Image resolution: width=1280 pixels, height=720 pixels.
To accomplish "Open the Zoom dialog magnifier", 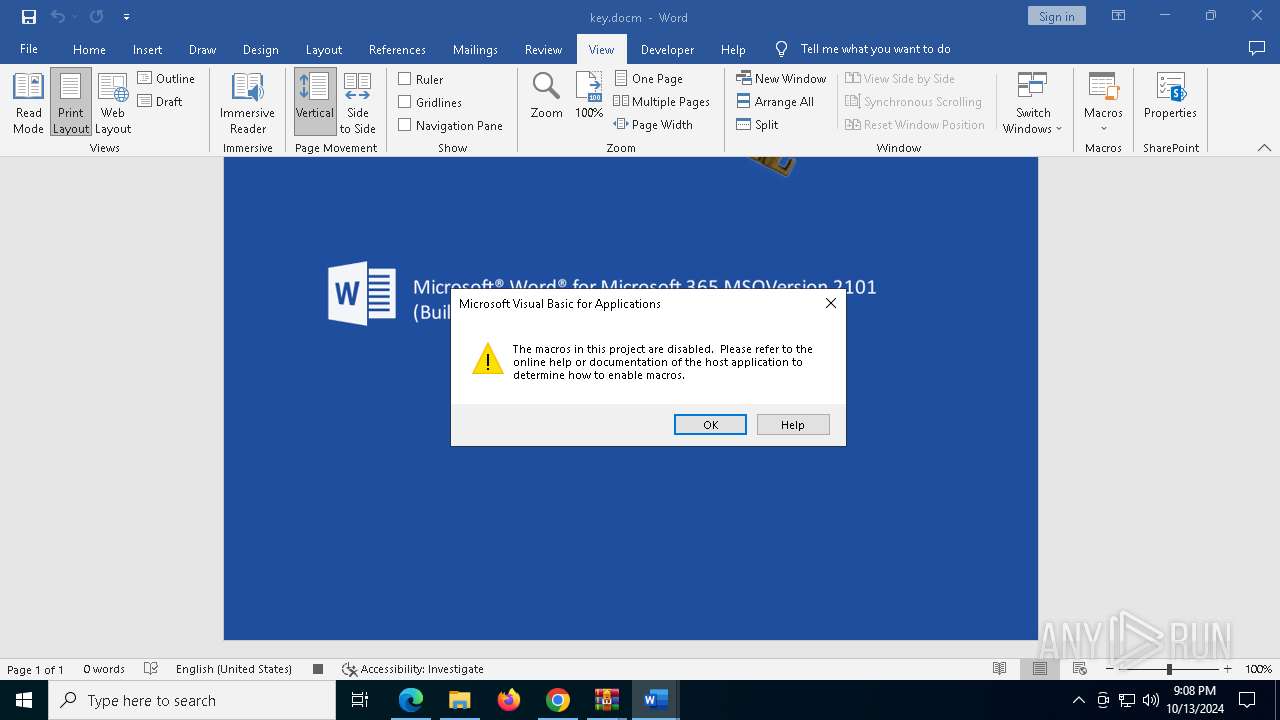I will tap(546, 96).
